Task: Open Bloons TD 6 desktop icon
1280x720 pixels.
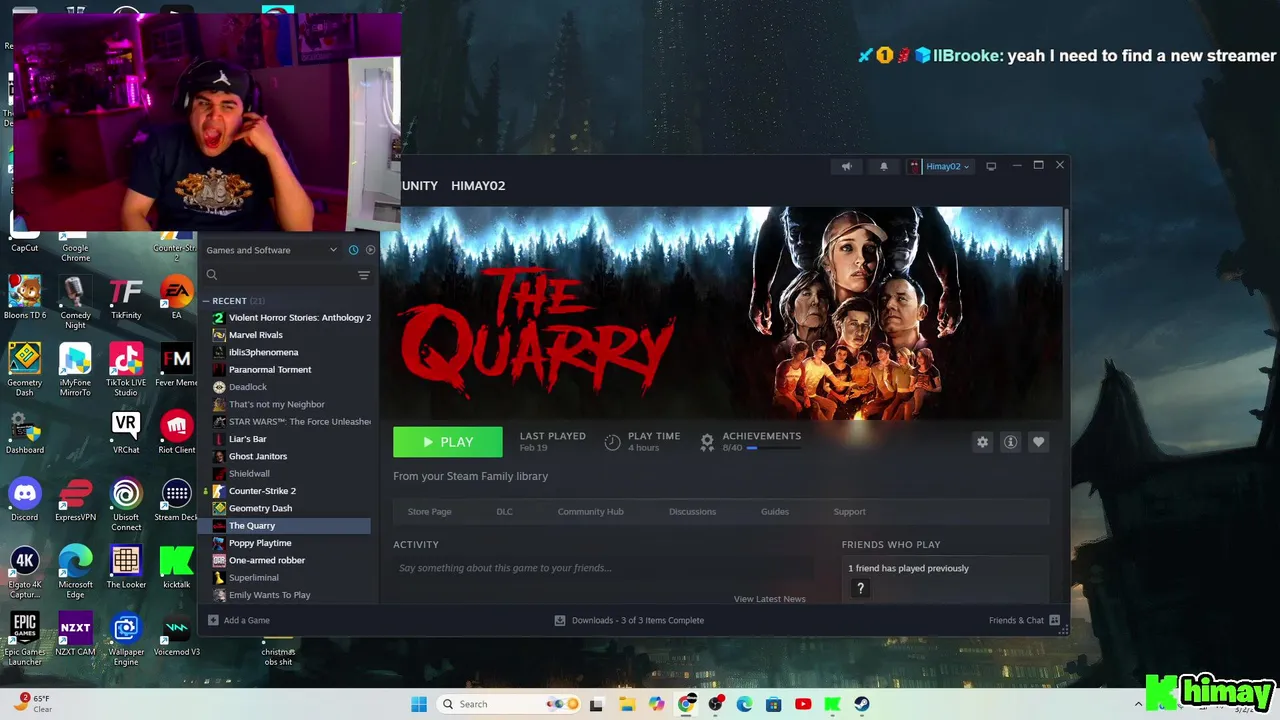Action: 25,297
